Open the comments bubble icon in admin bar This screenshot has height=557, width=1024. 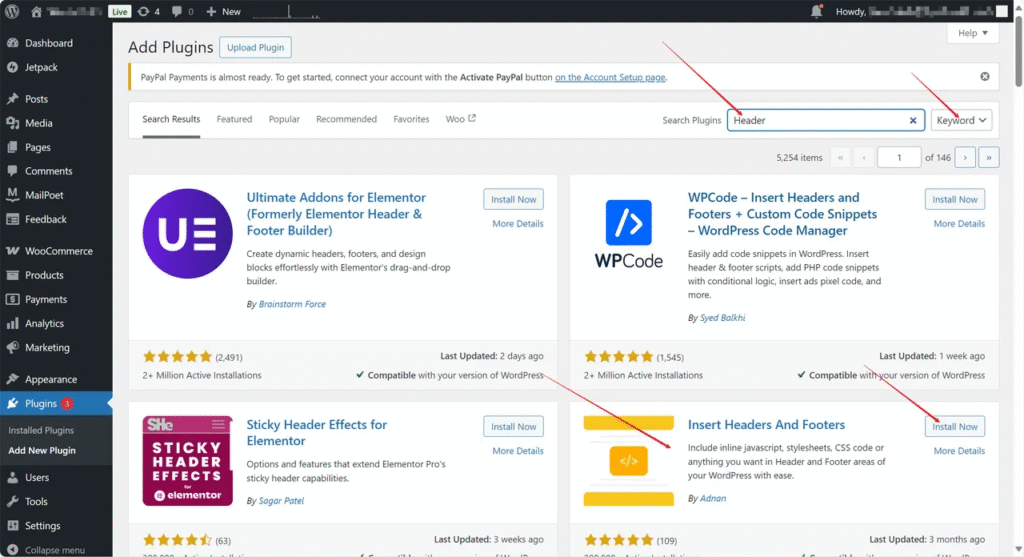click(182, 12)
